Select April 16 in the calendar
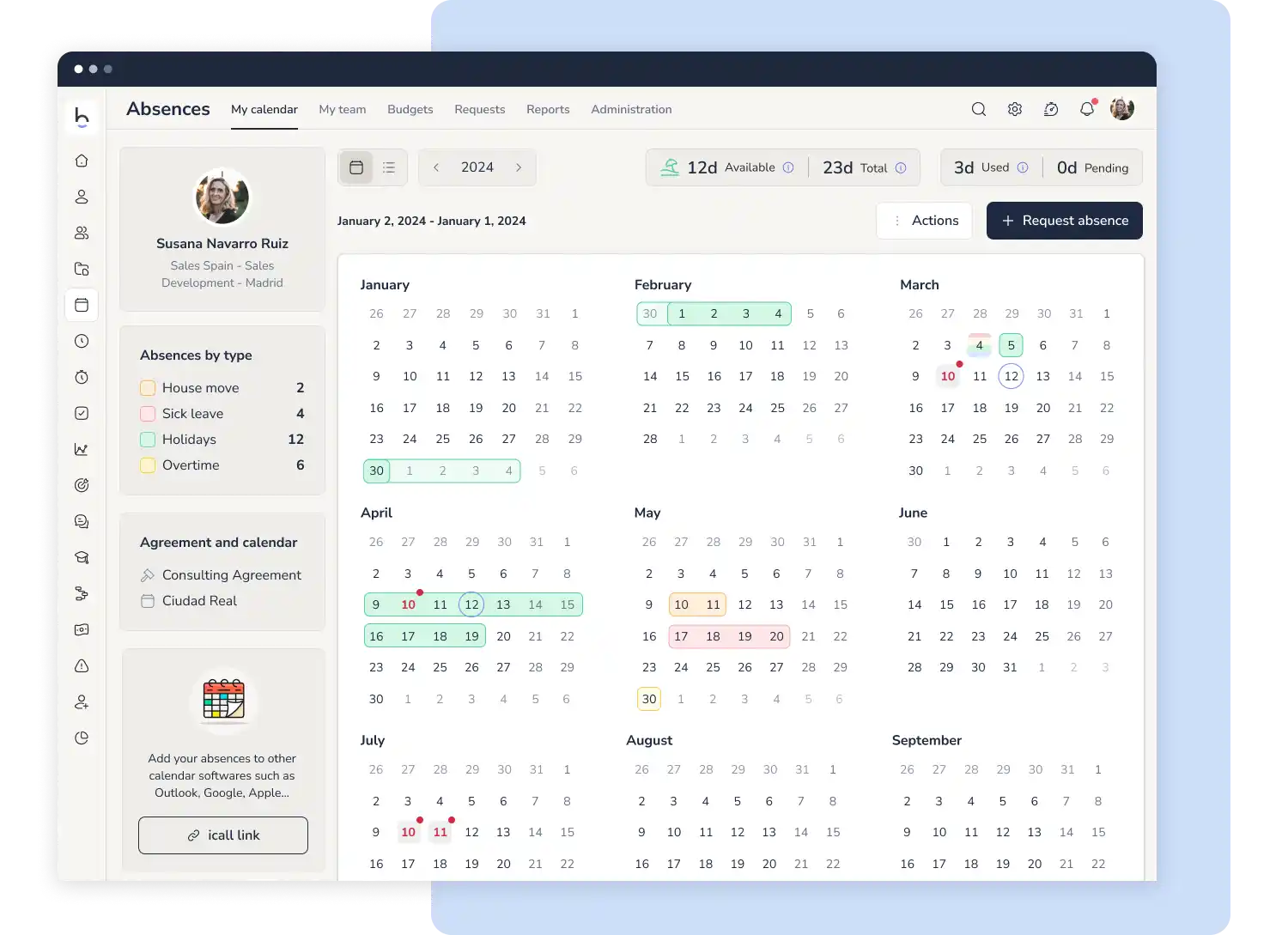The width and height of the screenshot is (1288, 935). (x=376, y=636)
